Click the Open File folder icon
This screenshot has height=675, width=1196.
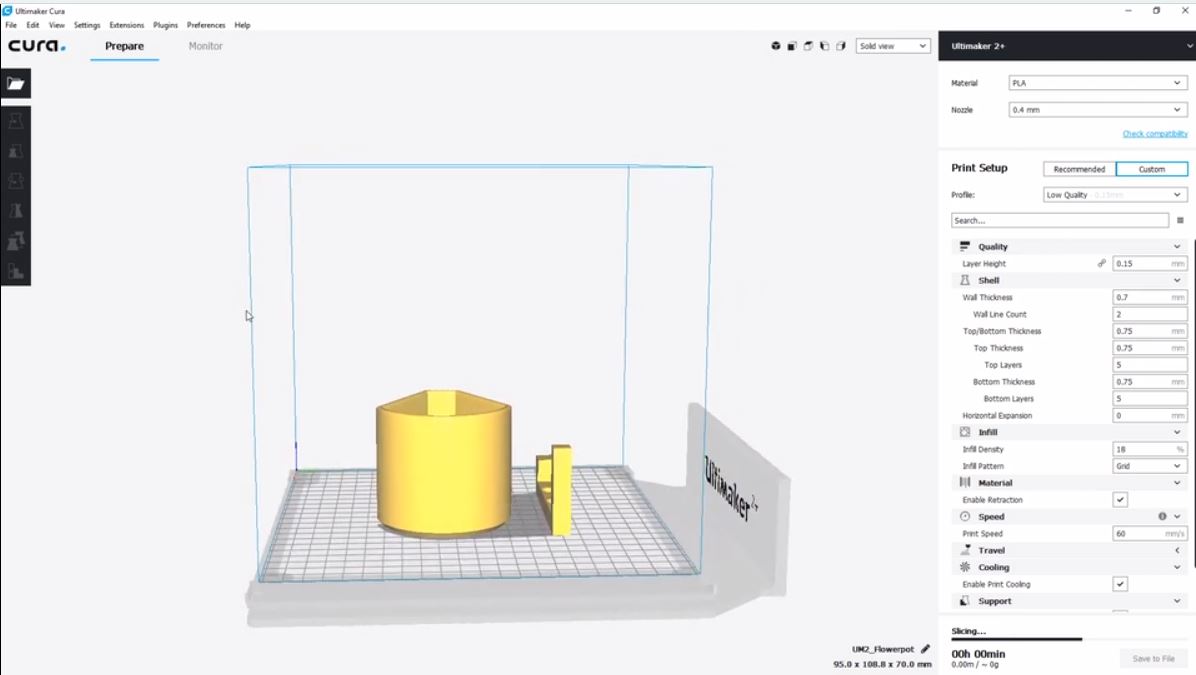pos(15,84)
